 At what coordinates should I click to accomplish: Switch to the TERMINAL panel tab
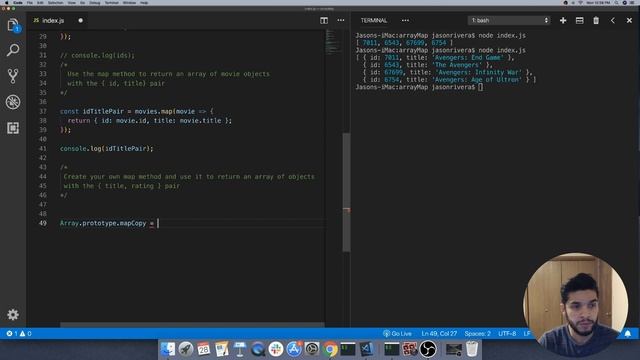(x=373, y=20)
